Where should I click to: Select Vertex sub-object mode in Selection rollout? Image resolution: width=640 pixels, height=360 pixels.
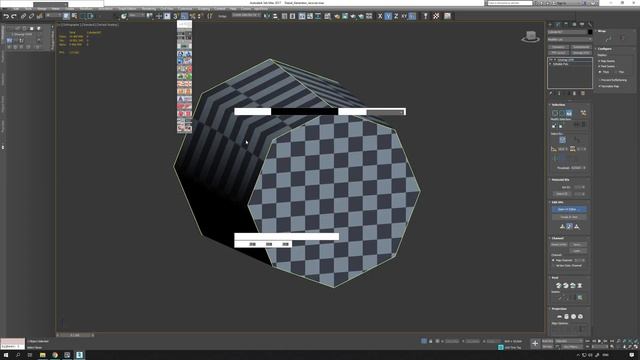click(x=555, y=113)
